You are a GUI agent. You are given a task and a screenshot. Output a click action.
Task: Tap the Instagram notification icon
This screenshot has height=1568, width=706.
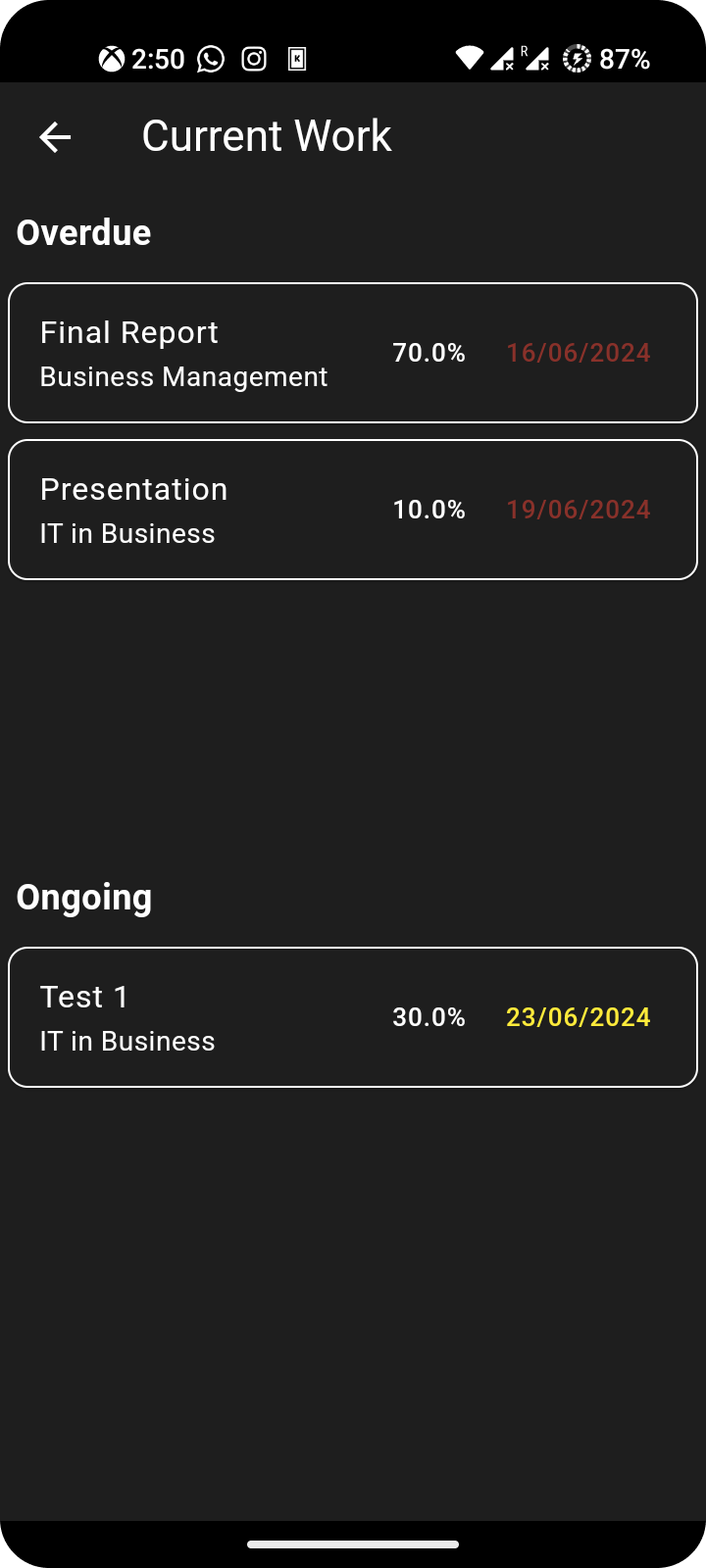[254, 60]
